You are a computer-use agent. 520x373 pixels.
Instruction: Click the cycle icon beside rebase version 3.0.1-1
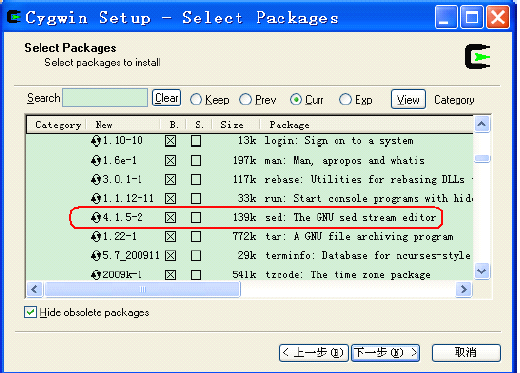96,180
